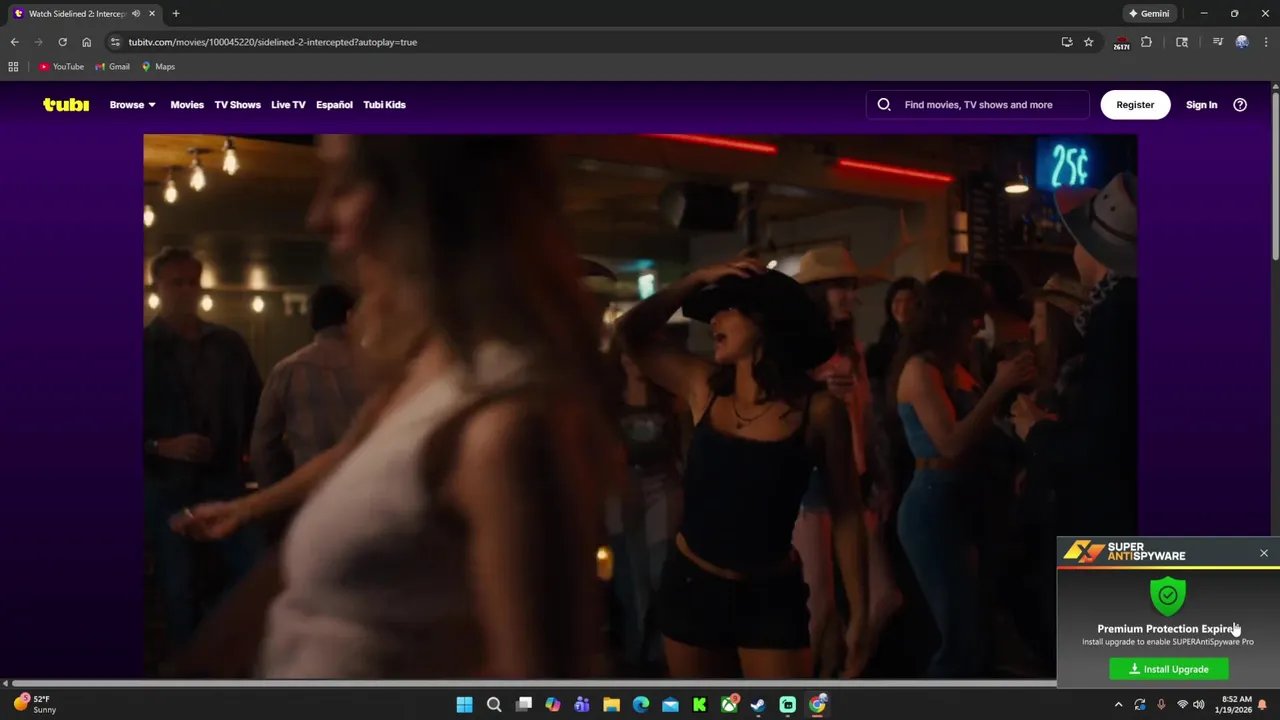Open the notifications bell icon
This screenshot has width=1280, height=720.
pos(1263,705)
